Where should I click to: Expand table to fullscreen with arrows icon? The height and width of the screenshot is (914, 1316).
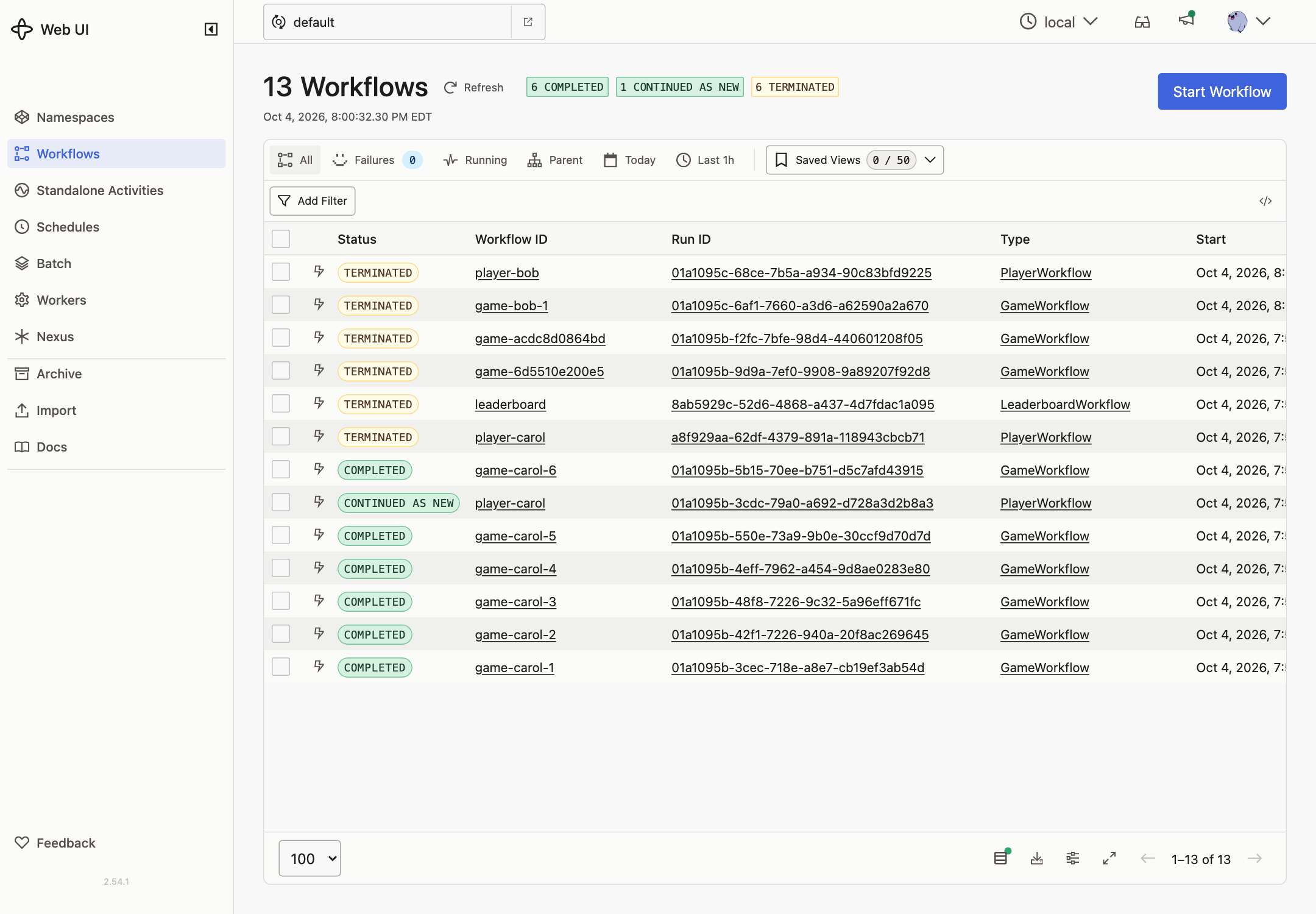1109,859
